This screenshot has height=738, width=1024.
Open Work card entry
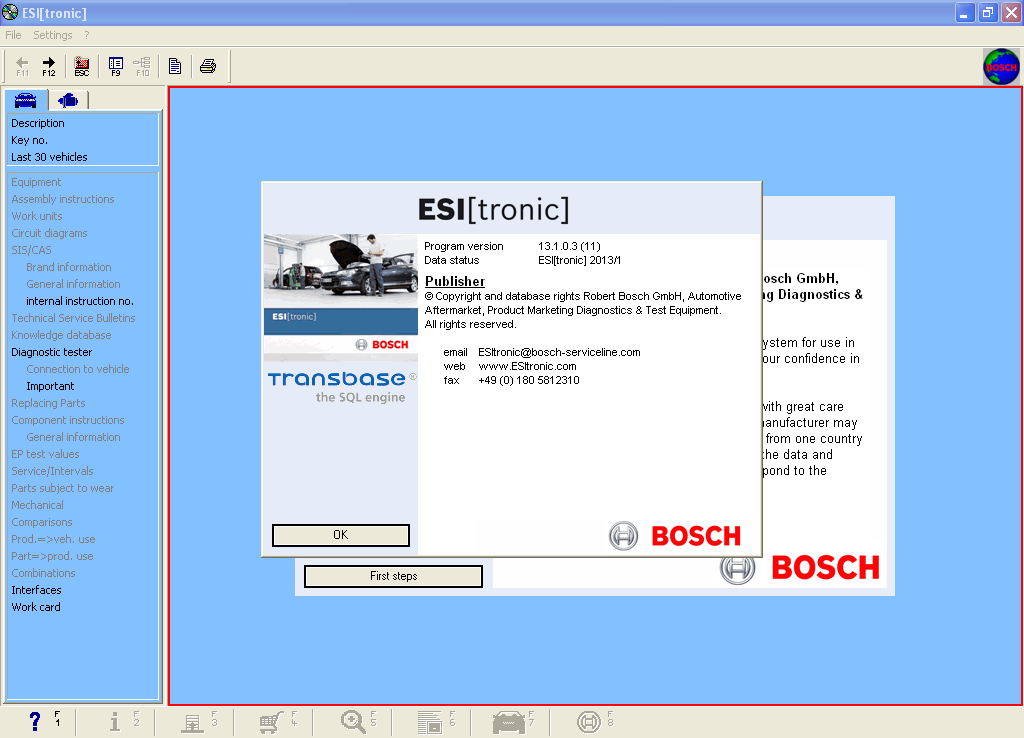(x=36, y=607)
